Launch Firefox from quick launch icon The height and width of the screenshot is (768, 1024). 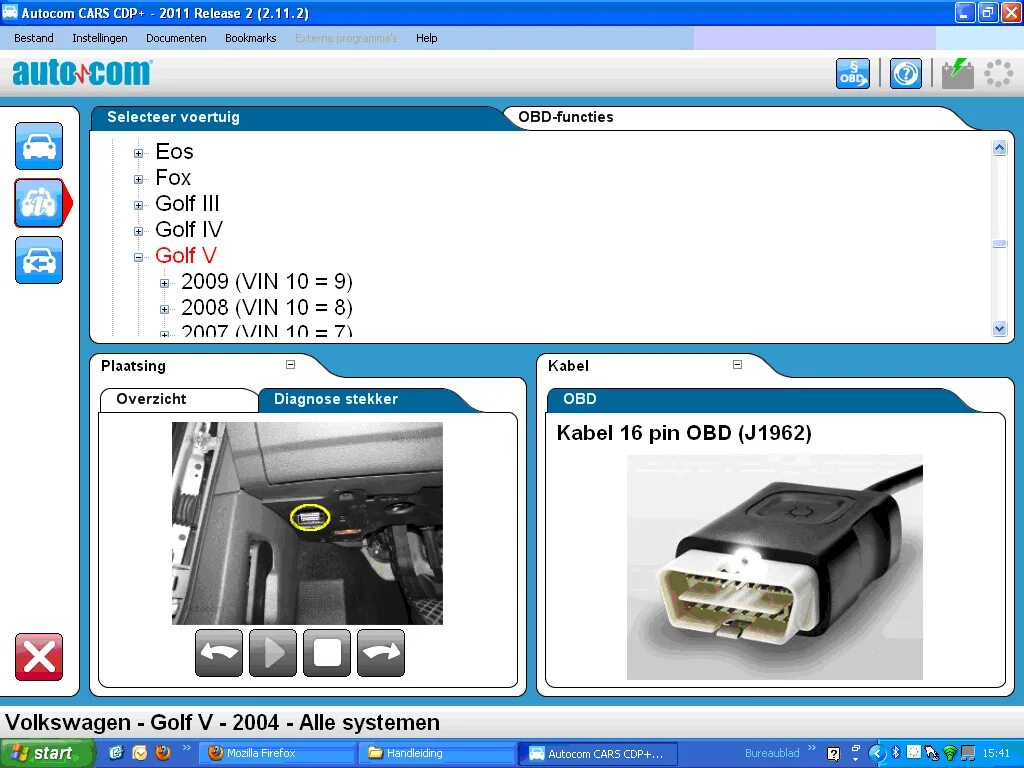pyautogui.click(x=163, y=753)
